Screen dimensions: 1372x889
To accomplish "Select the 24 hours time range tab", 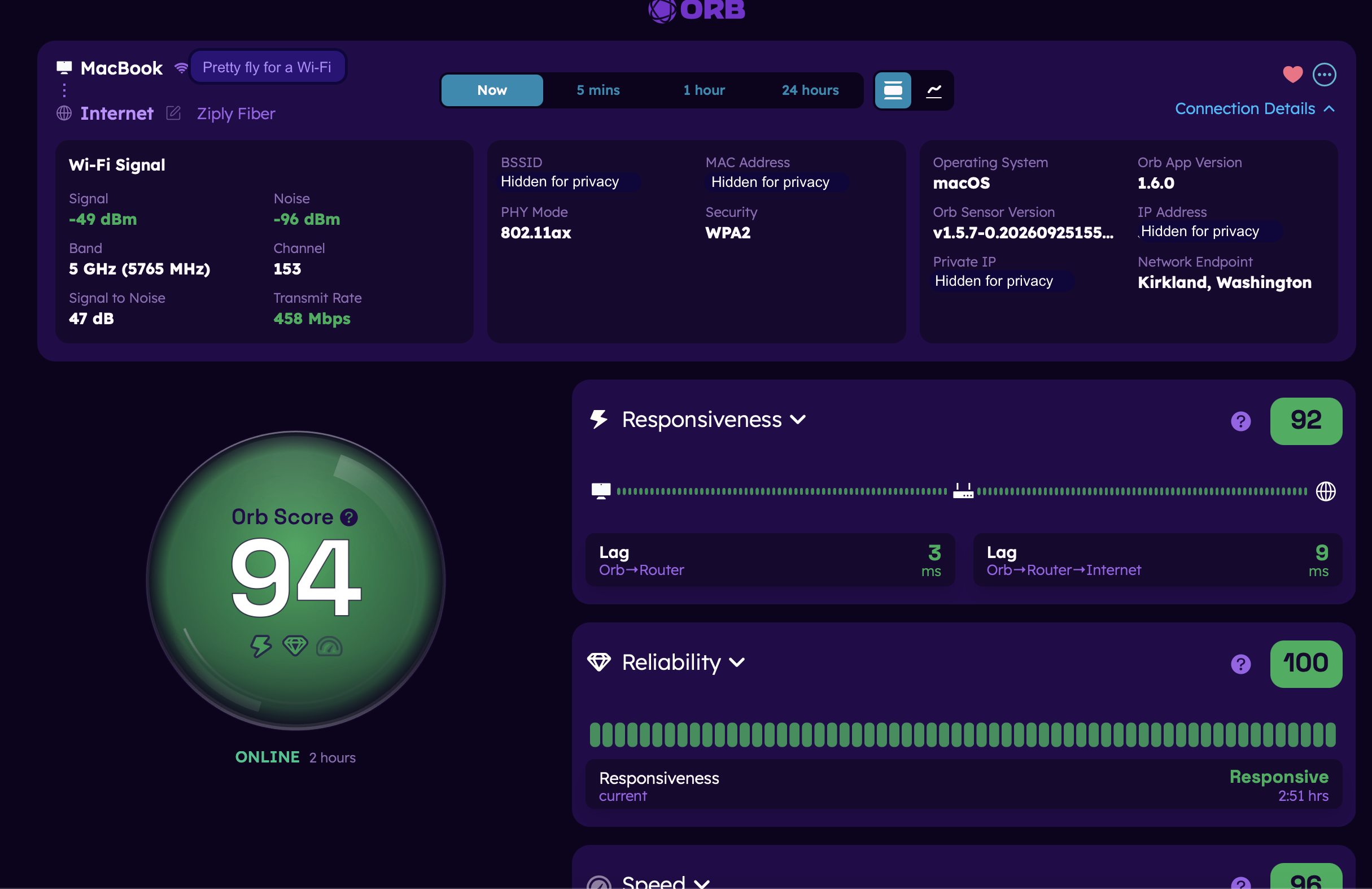I will pyautogui.click(x=810, y=90).
